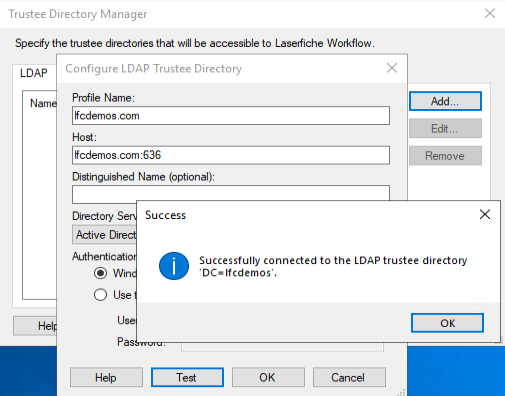Click the Edit... button
This screenshot has width=505, height=396.
445,128
